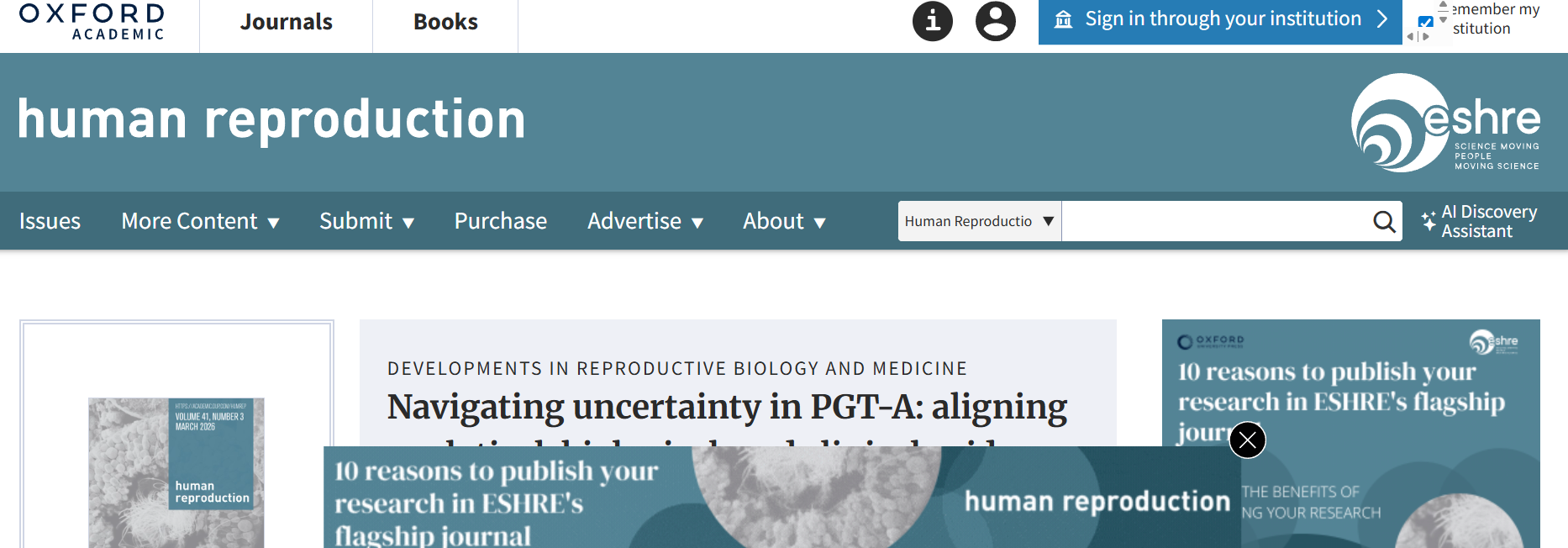This screenshot has width=1568, height=548.
Task: Expand the Submit menu
Action: [366, 221]
